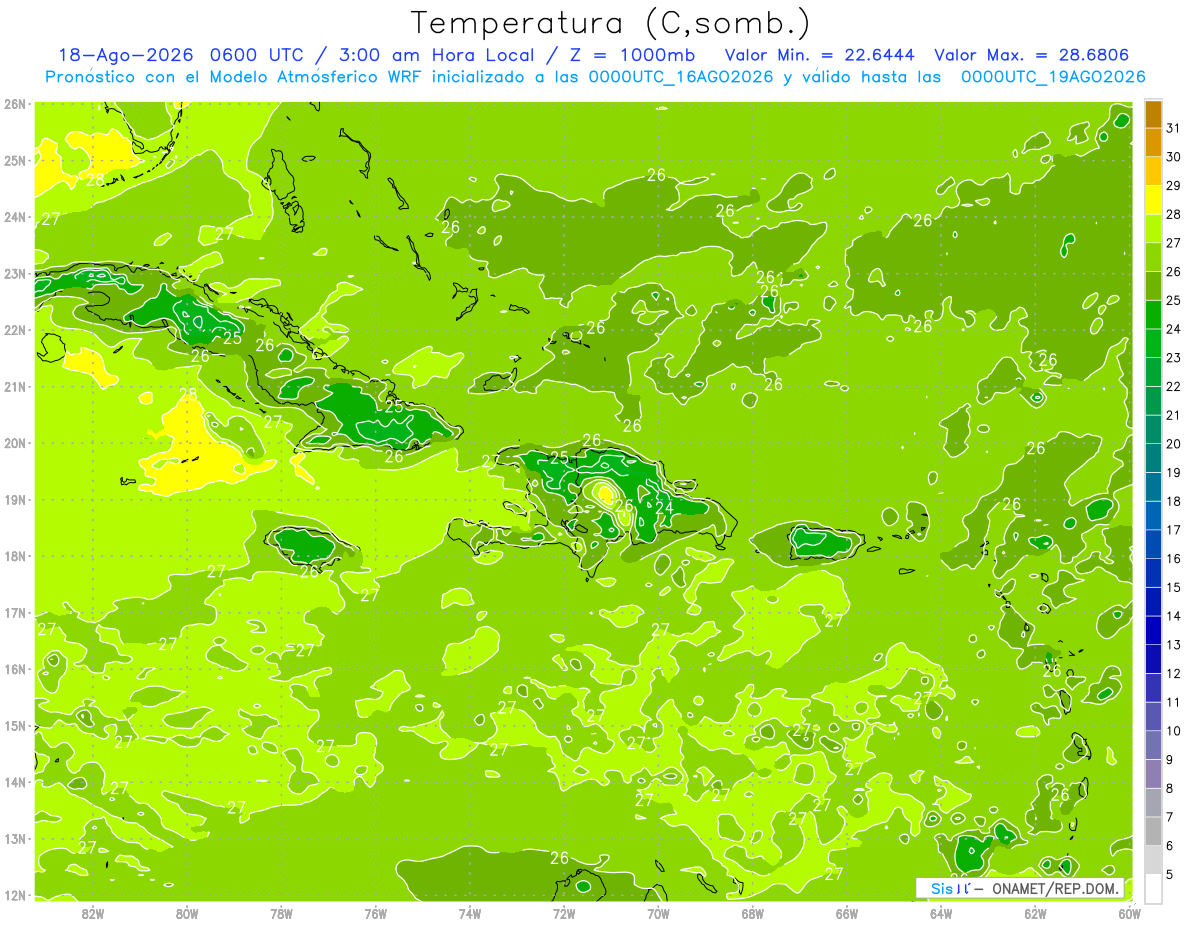Viewport: 1200px width, 927px height.
Task: Click the "62W" longitude axis label
Action: (x=1035, y=913)
